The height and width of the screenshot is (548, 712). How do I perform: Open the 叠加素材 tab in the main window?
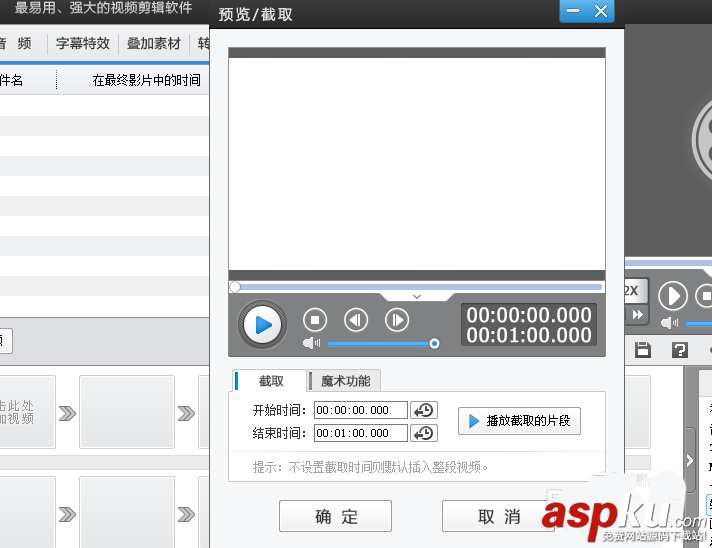pyautogui.click(x=153, y=44)
